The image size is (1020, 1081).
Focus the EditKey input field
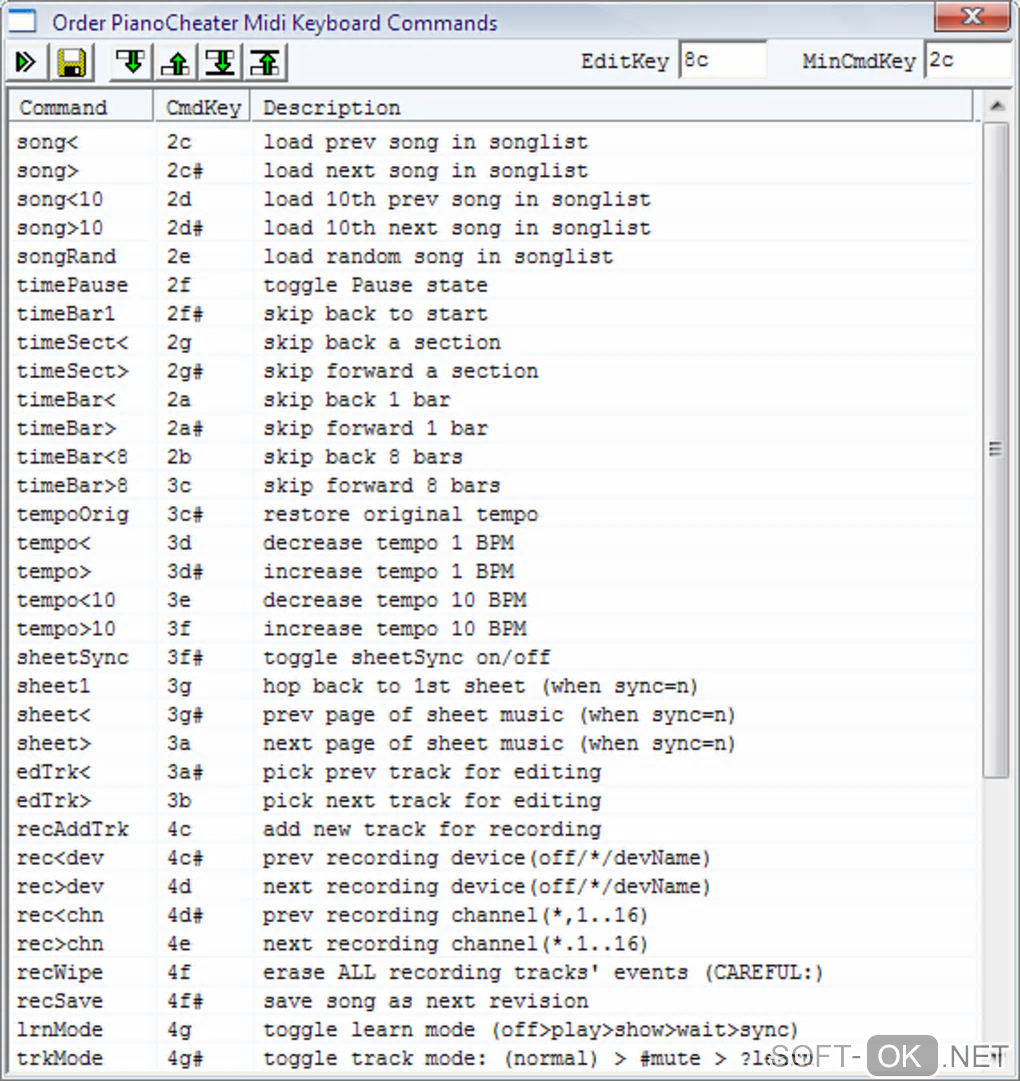coord(722,61)
